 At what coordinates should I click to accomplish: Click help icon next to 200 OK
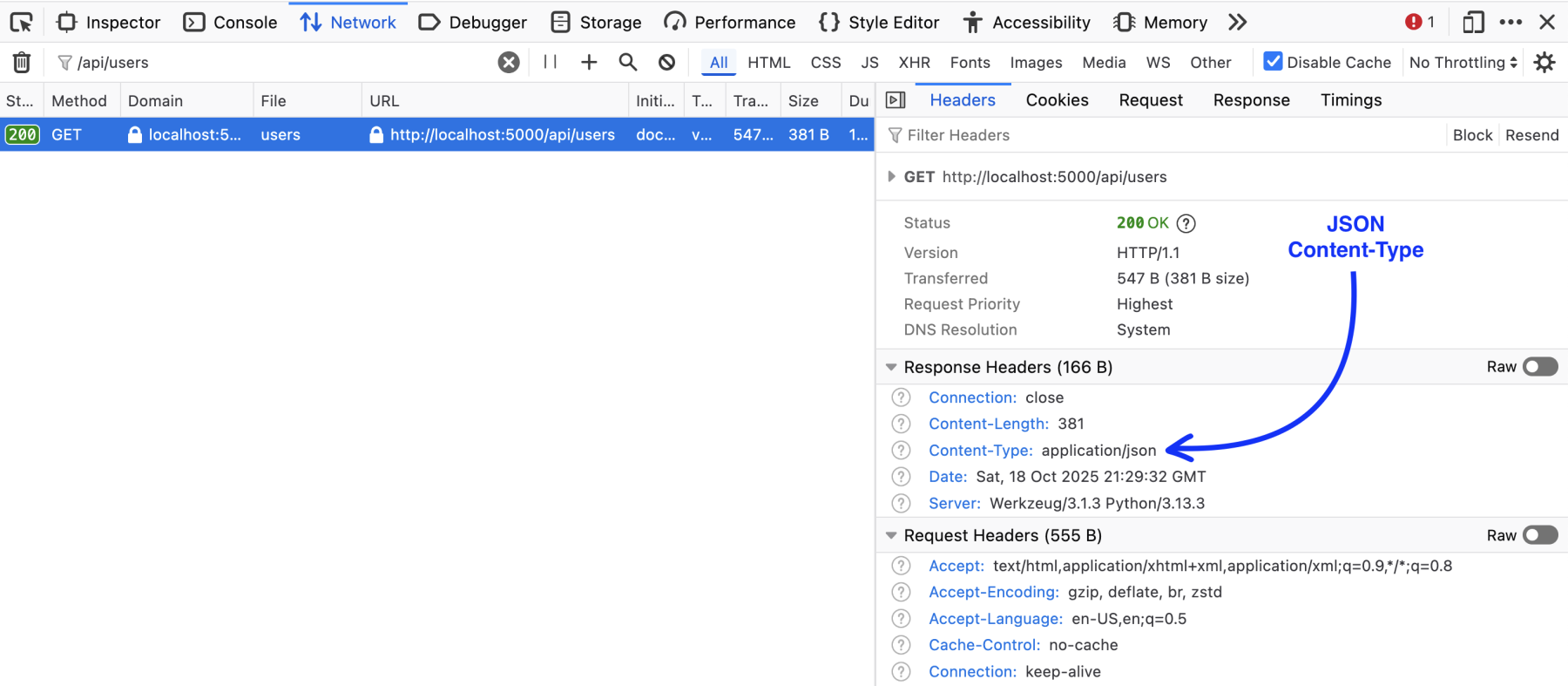[x=1186, y=223]
